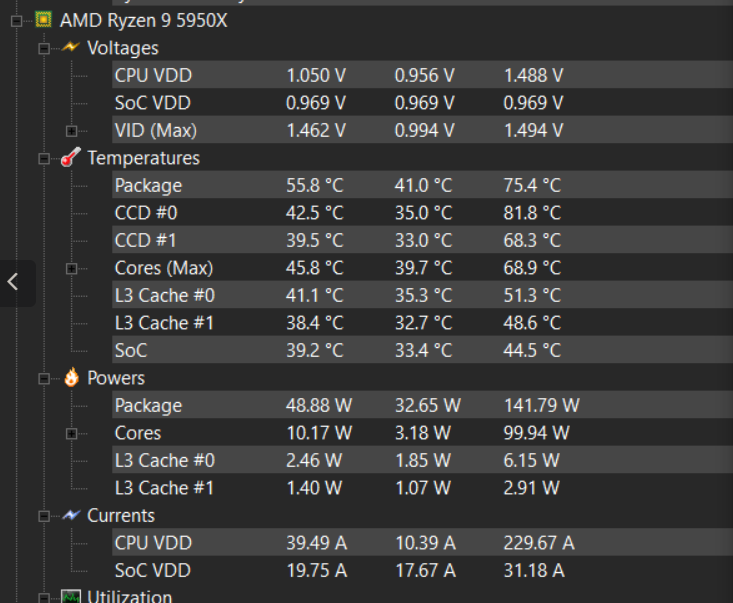Select the SoC temperature row label
733x603 pixels.
coord(131,351)
